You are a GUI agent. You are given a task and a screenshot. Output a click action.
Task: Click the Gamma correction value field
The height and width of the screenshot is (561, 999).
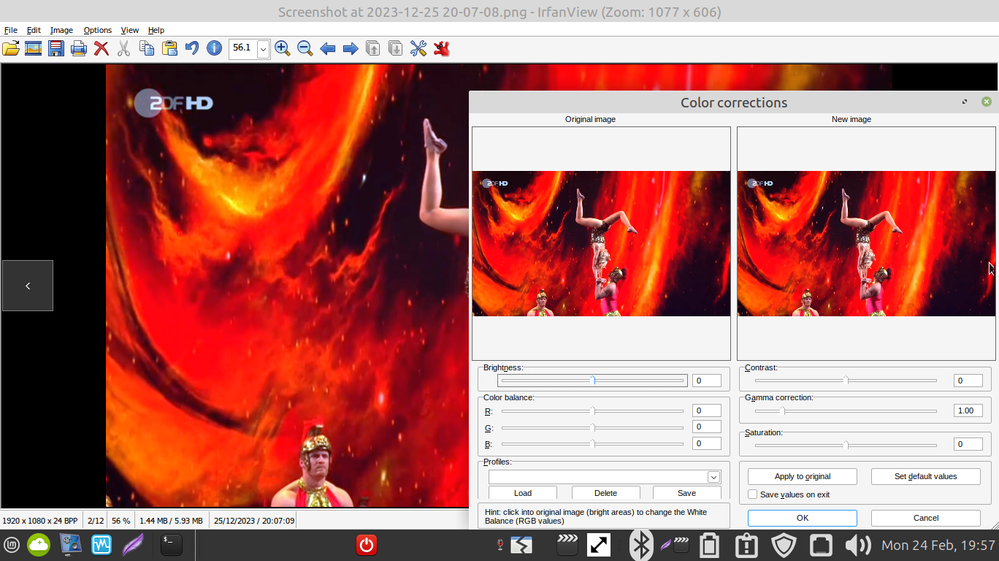[967, 410]
